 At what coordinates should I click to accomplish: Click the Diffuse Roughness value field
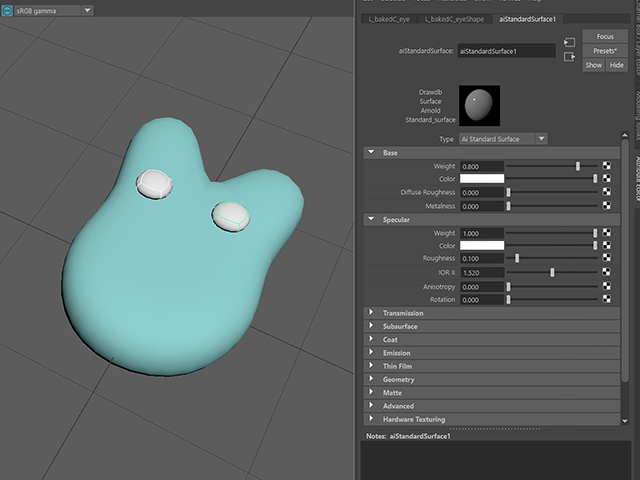tap(482, 193)
